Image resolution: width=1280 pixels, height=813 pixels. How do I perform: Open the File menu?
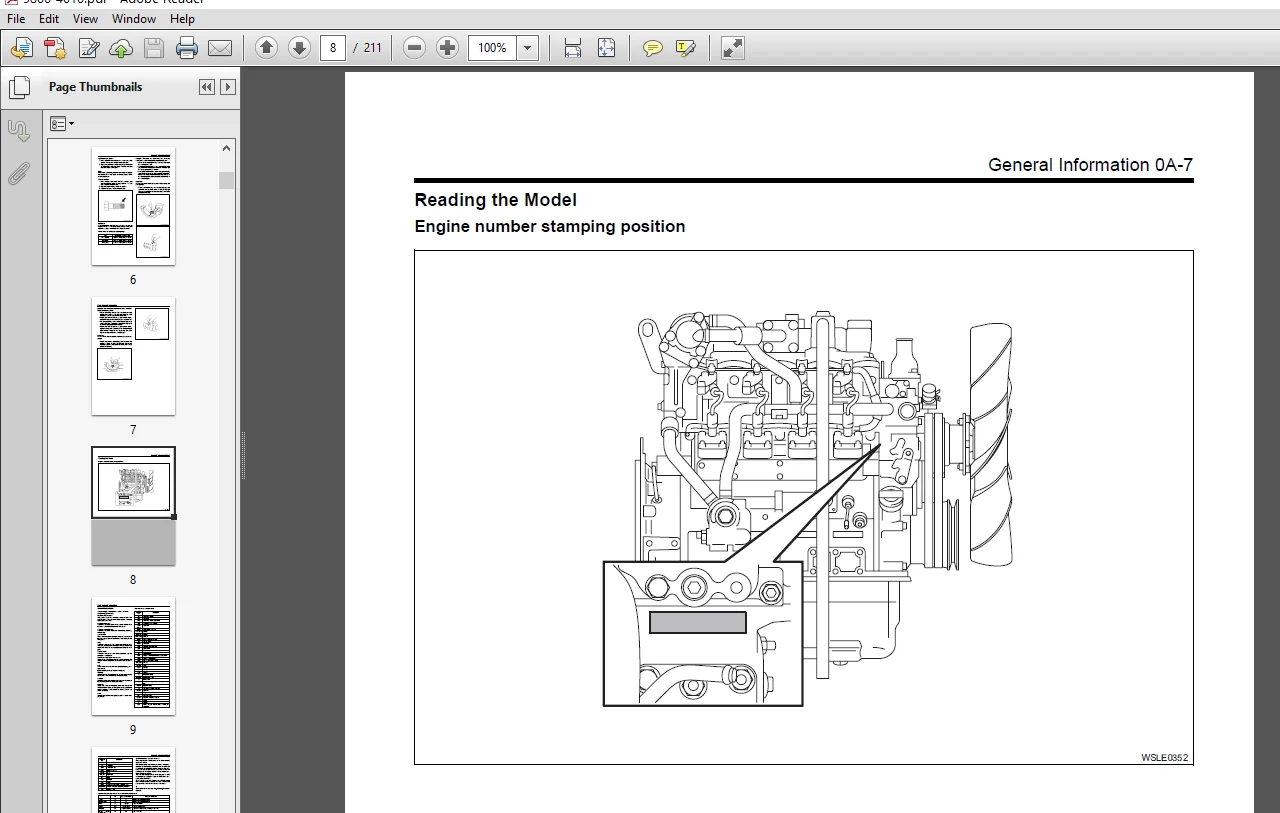[x=16, y=19]
